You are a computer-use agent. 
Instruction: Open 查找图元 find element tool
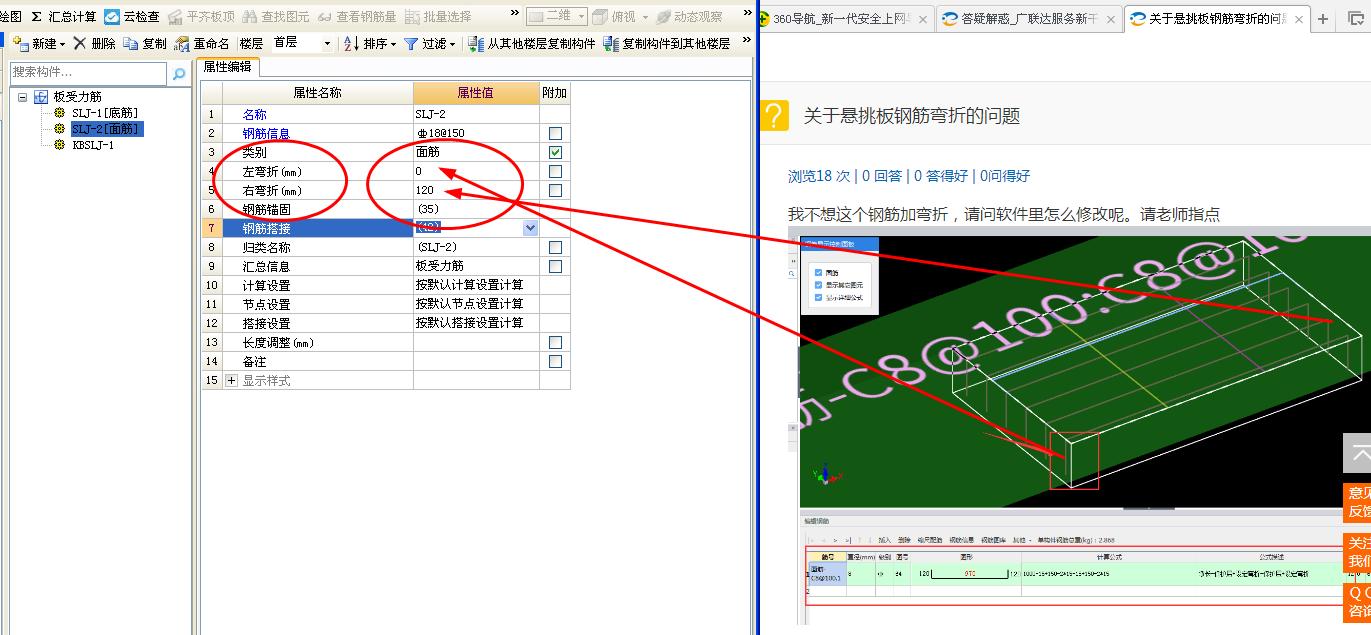[x=276, y=17]
